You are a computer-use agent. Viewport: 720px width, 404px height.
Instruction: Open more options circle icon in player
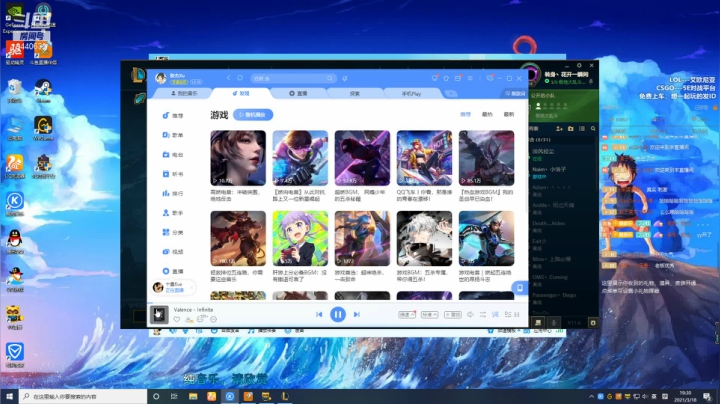[x=213, y=319]
